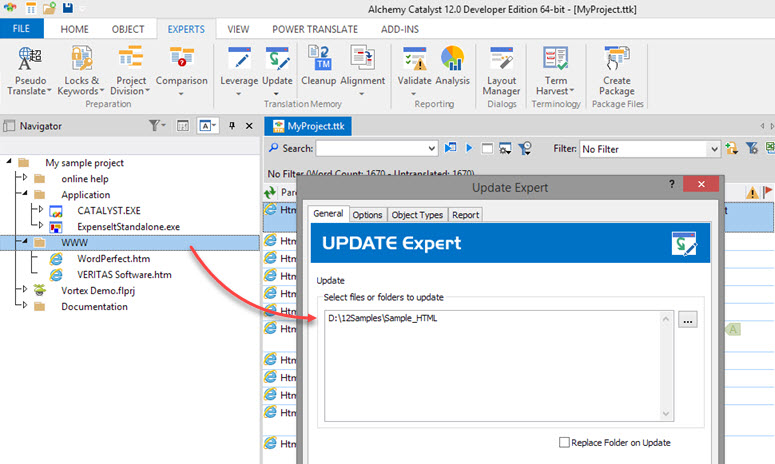Viewport: 775px width, 464px height.
Task: Expand the online help folder
Action: pyautogui.click(x=25, y=177)
